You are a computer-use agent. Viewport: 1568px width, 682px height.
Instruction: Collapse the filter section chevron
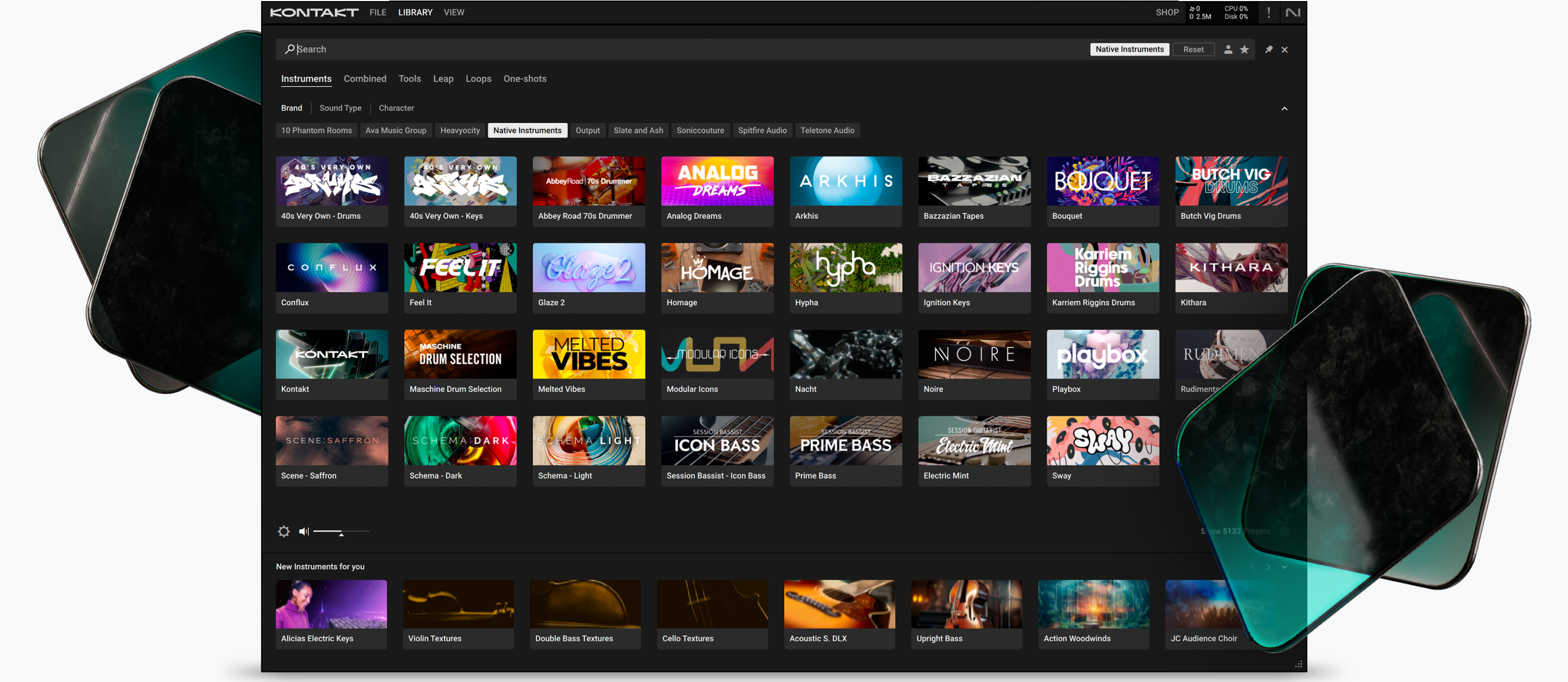[1284, 108]
